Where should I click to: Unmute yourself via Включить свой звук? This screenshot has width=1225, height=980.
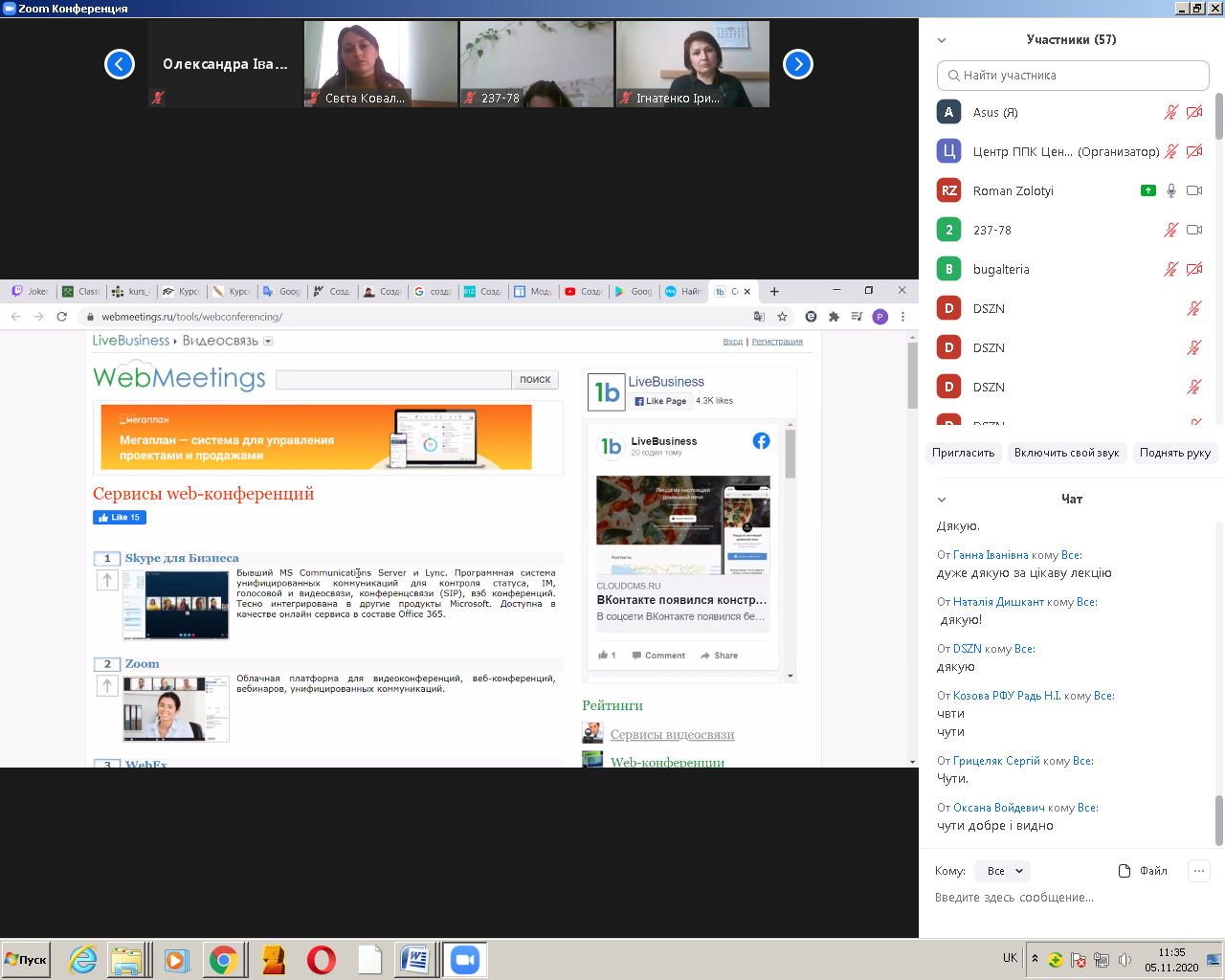pyautogui.click(x=1066, y=453)
